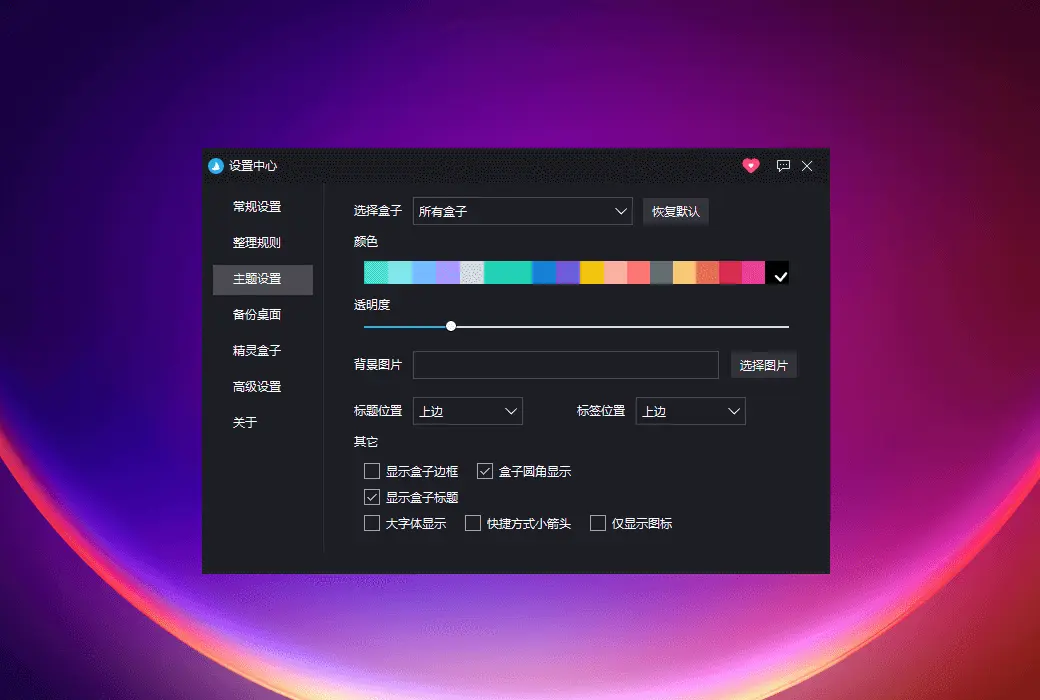Expand the 标题位置 dropdown

point(468,411)
